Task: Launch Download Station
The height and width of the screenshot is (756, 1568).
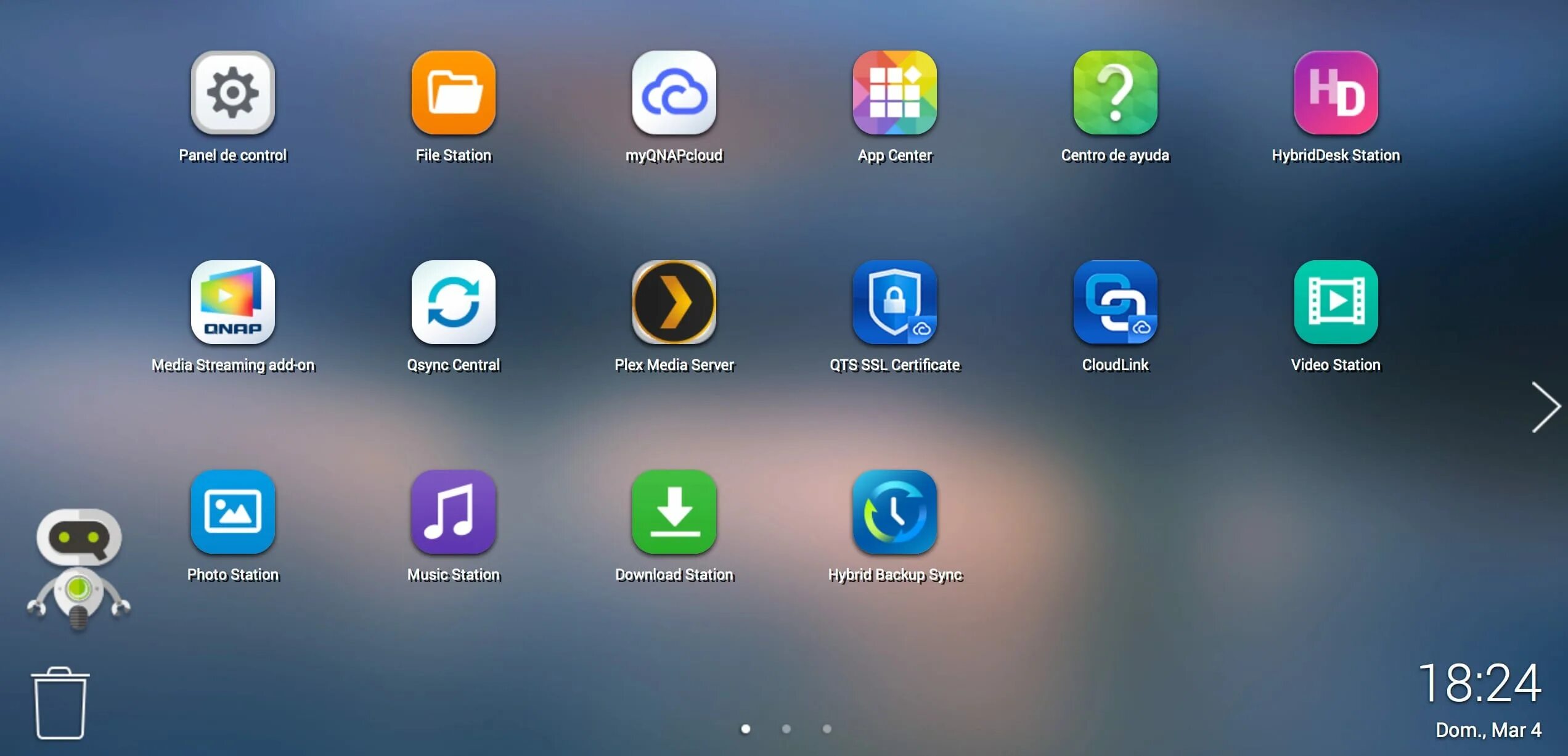Action: 674,512
